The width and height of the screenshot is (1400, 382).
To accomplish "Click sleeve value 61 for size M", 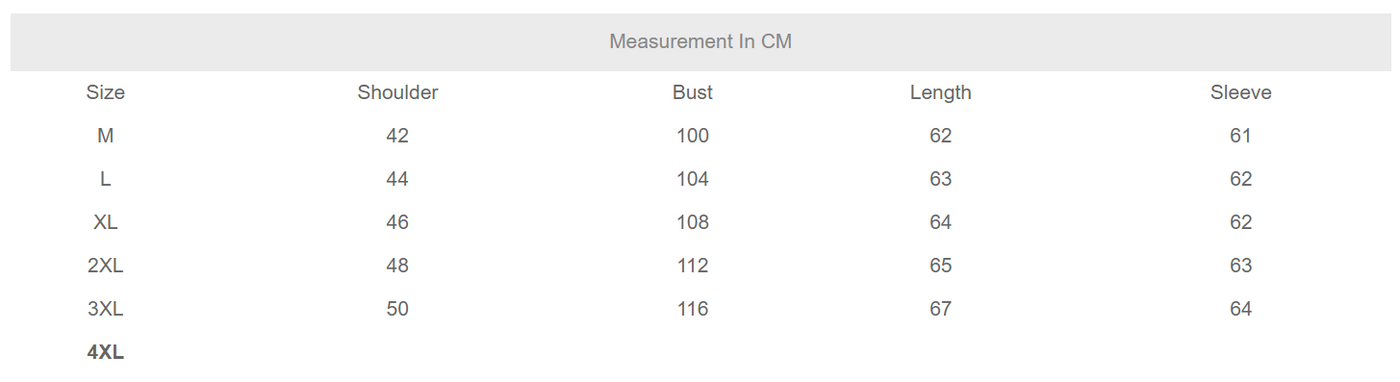I will (x=1241, y=136).
